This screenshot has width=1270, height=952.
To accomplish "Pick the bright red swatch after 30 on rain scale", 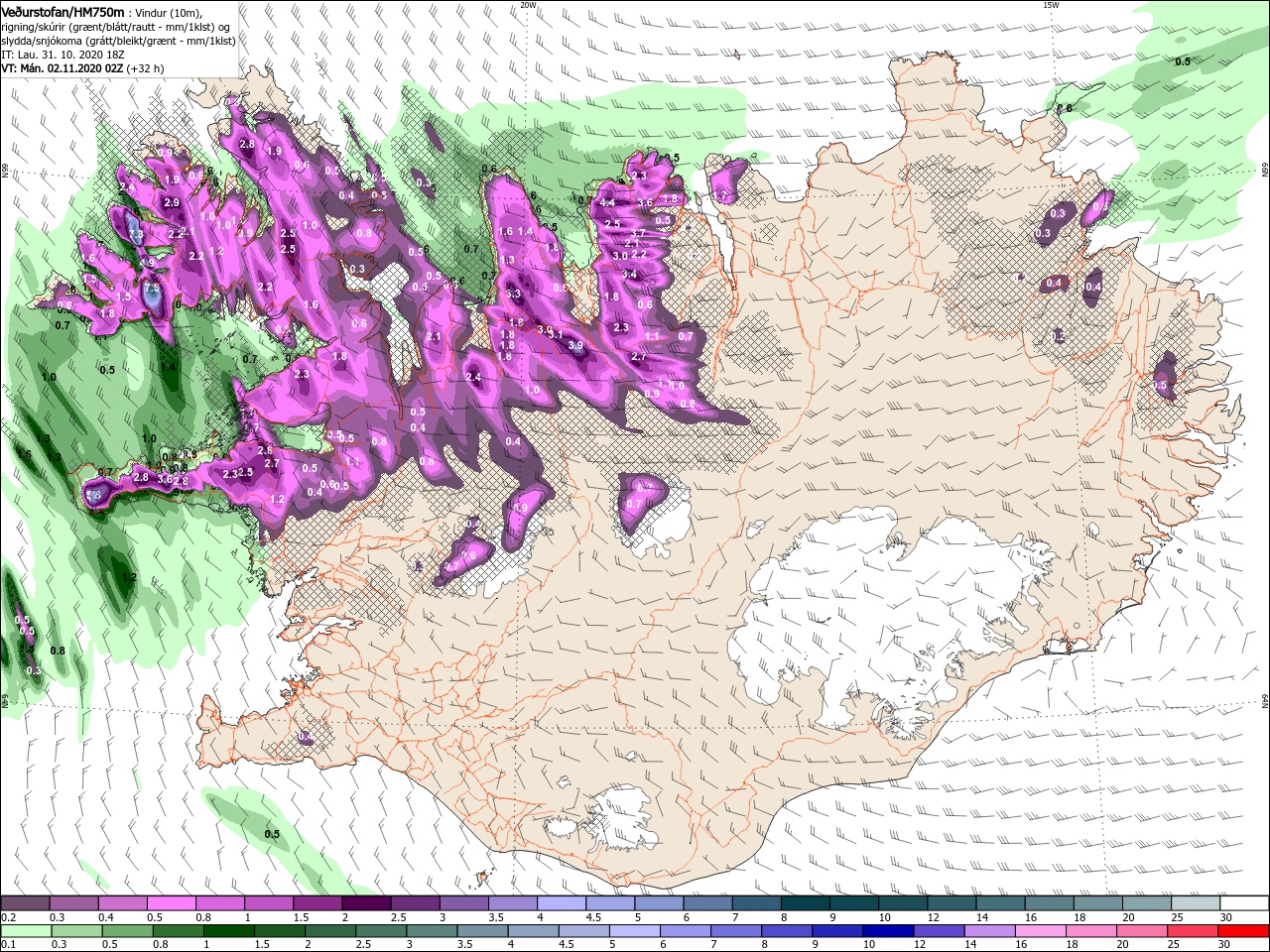I will 1243,931.
